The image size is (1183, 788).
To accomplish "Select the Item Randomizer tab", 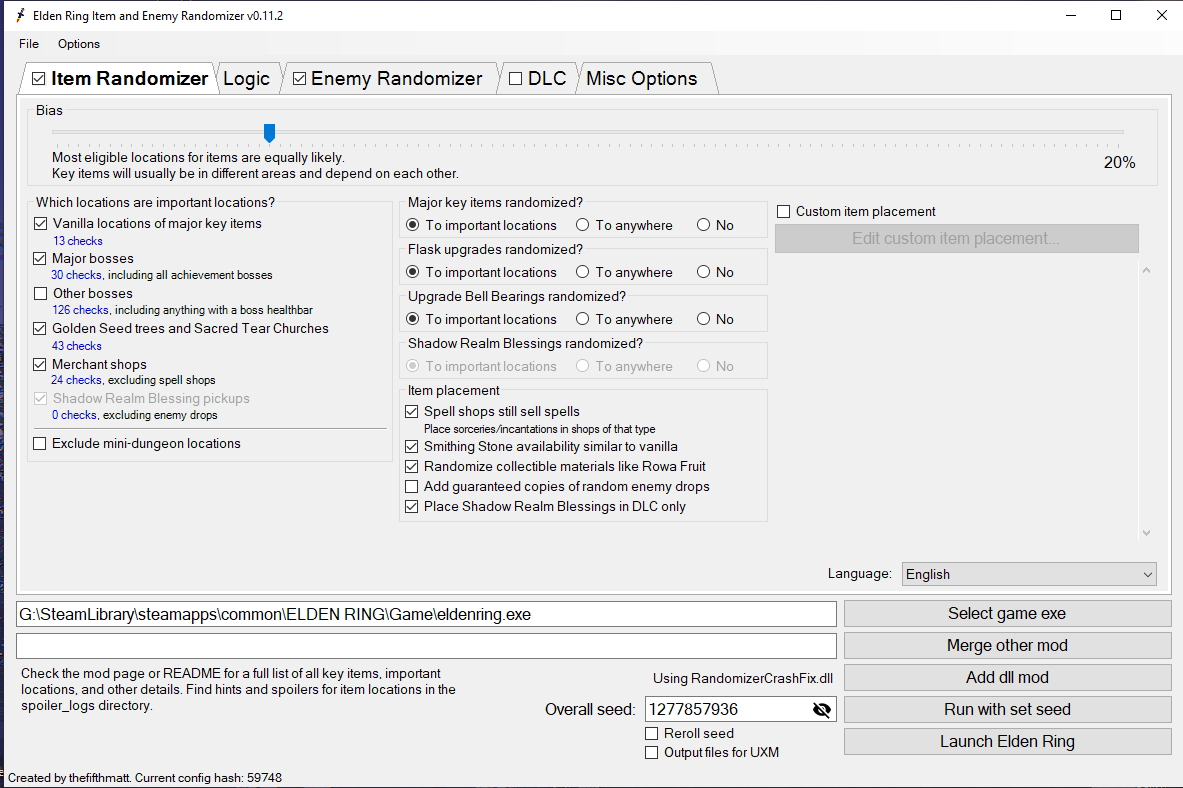I will 129,78.
